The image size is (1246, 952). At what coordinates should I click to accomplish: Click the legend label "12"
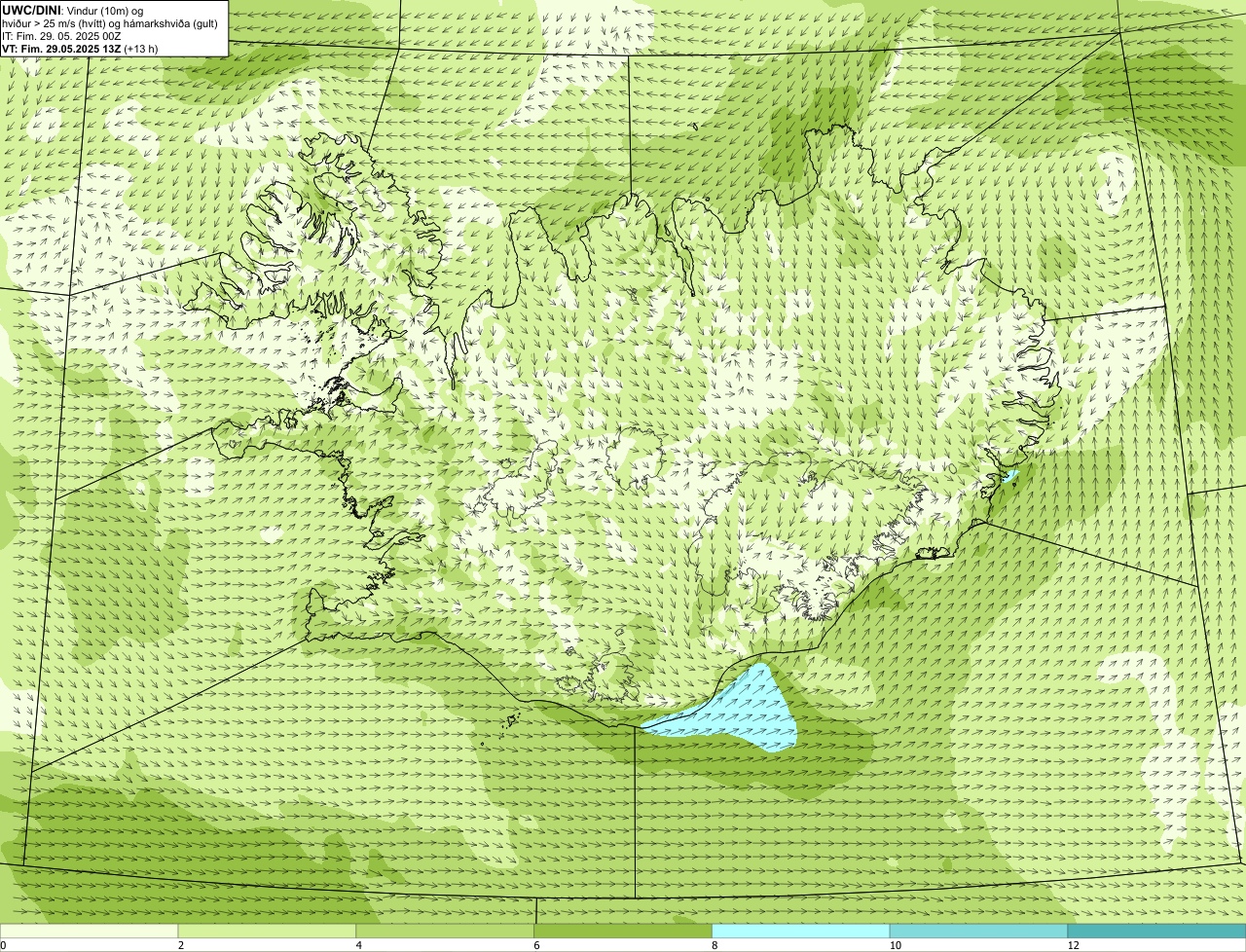(1073, 945)
